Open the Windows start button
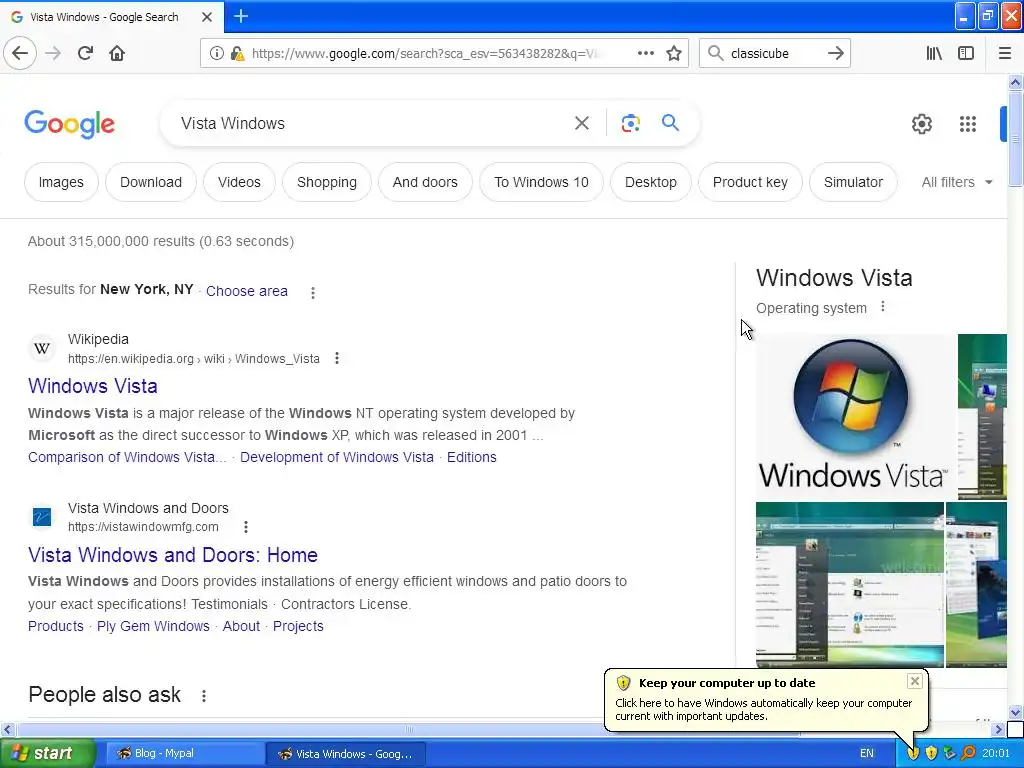Image resolution: width=1024 pixels, height=768 pixels. click(47, 753)
